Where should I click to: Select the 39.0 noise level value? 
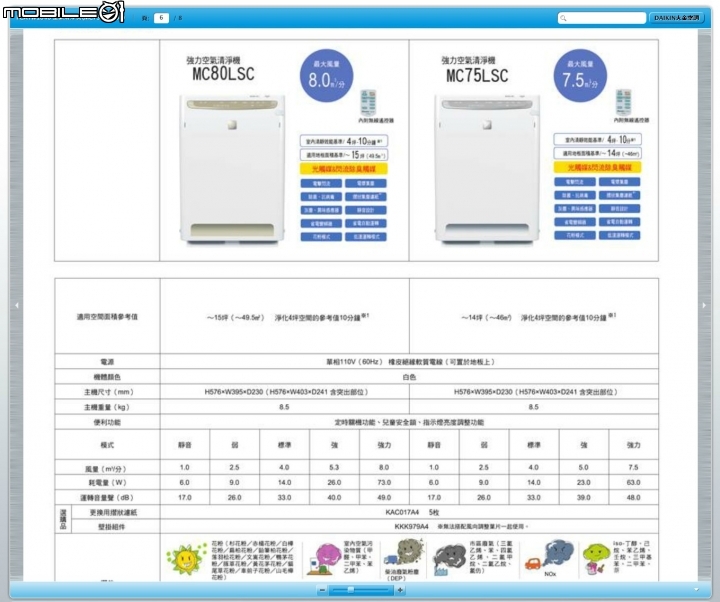pos(583,498)
